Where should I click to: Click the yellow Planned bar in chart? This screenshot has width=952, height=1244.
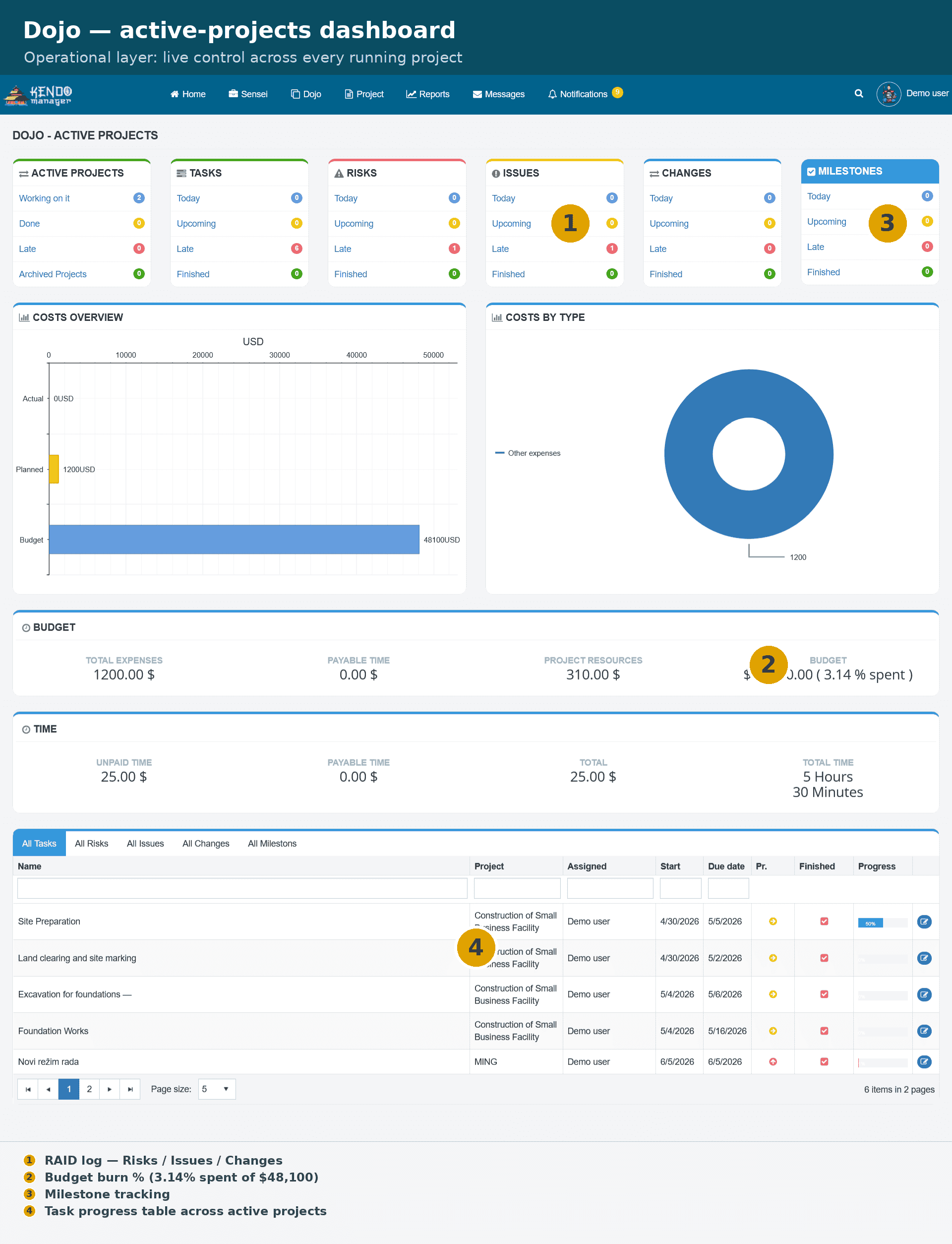[54, 469]
